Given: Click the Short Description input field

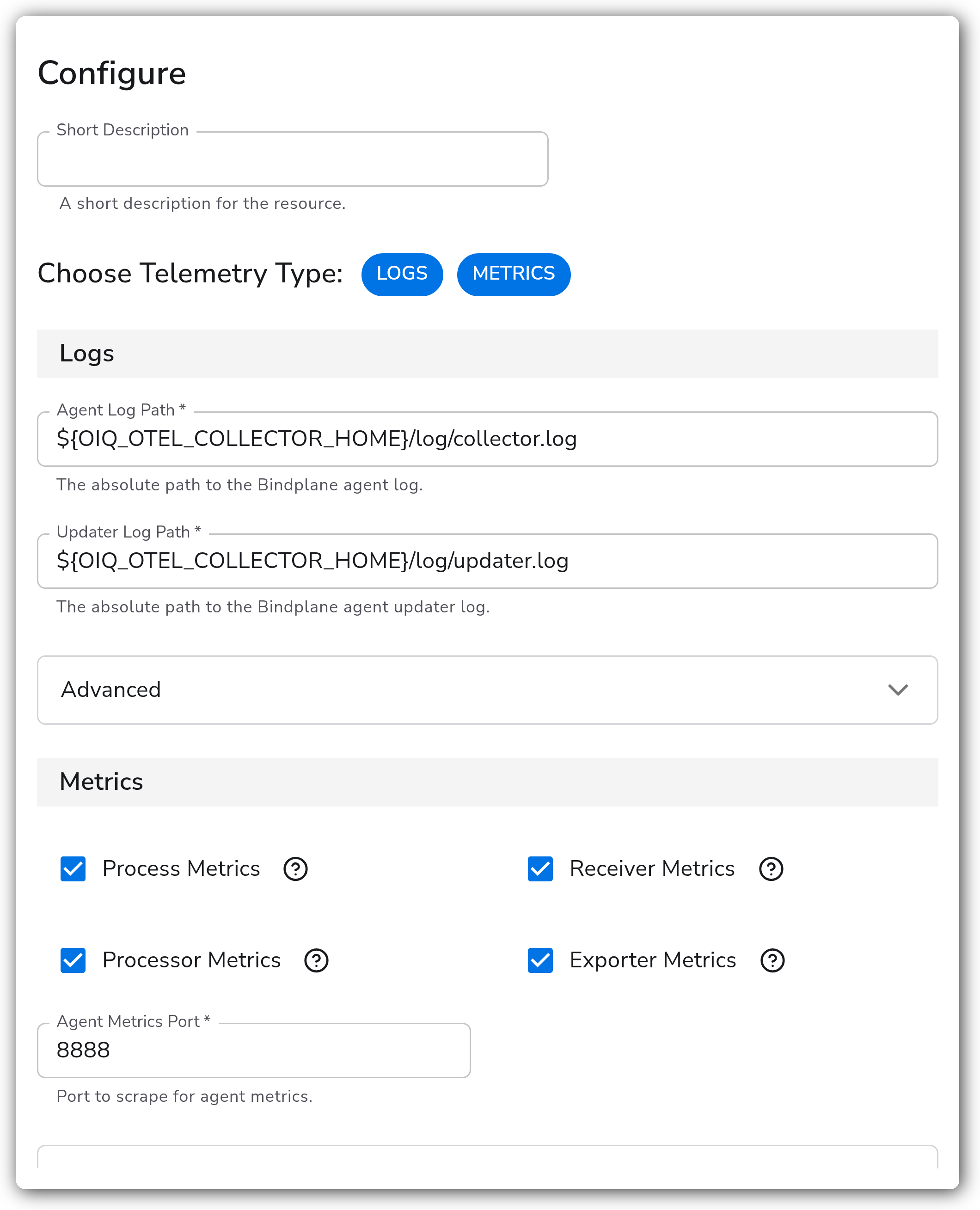Looking at the screenshot, I should [293, 159].
